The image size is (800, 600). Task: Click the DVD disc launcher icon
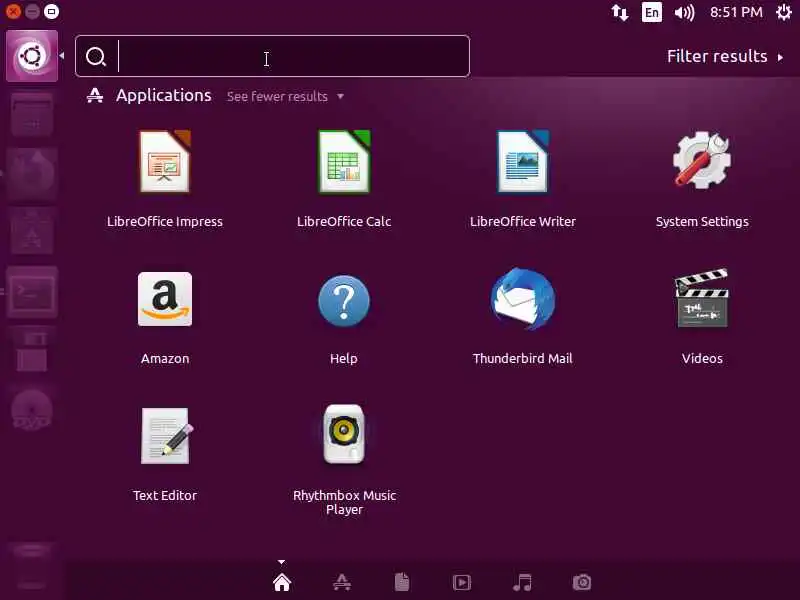[32, 410]
